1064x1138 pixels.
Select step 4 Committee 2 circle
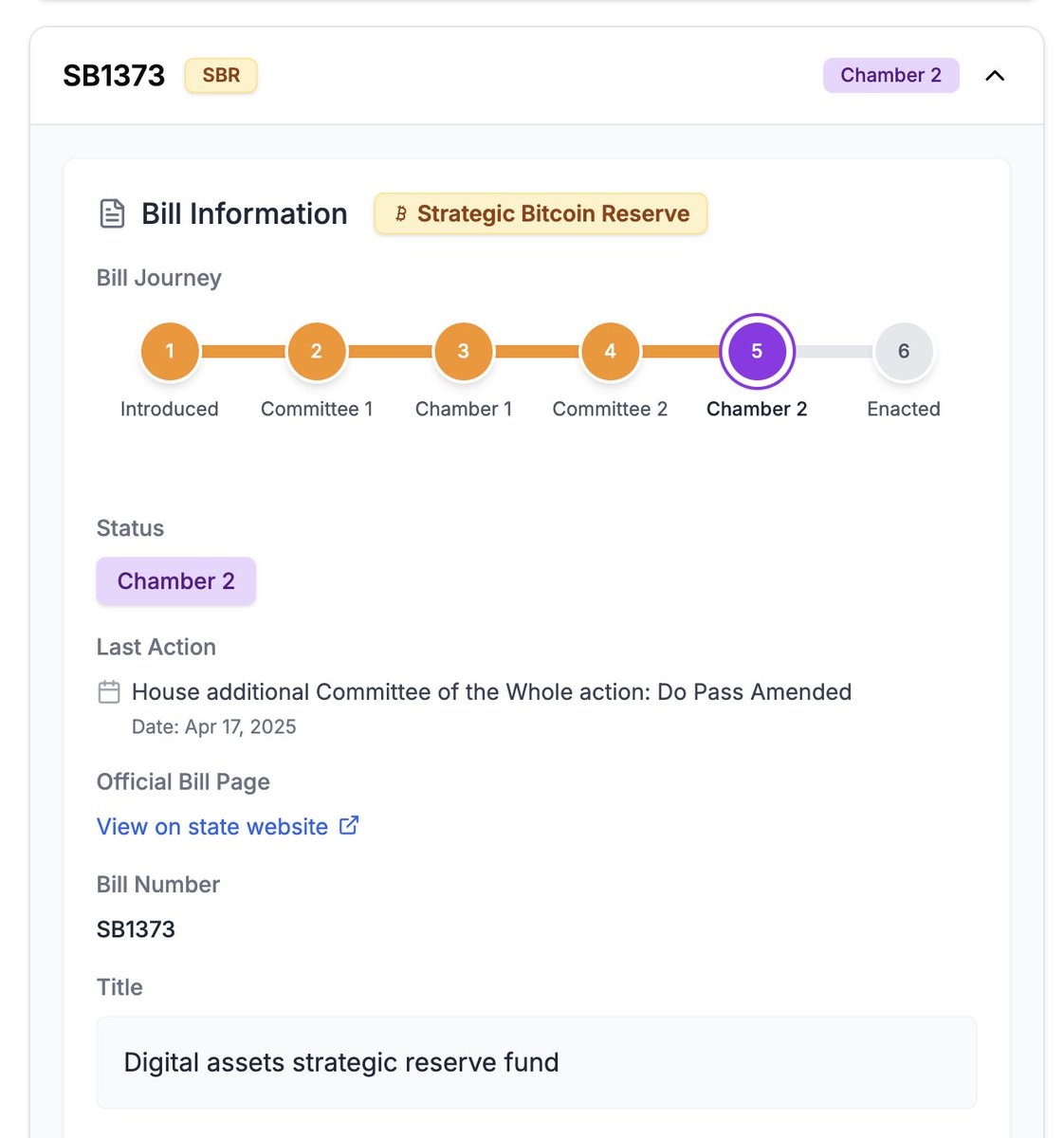[610, 351]
